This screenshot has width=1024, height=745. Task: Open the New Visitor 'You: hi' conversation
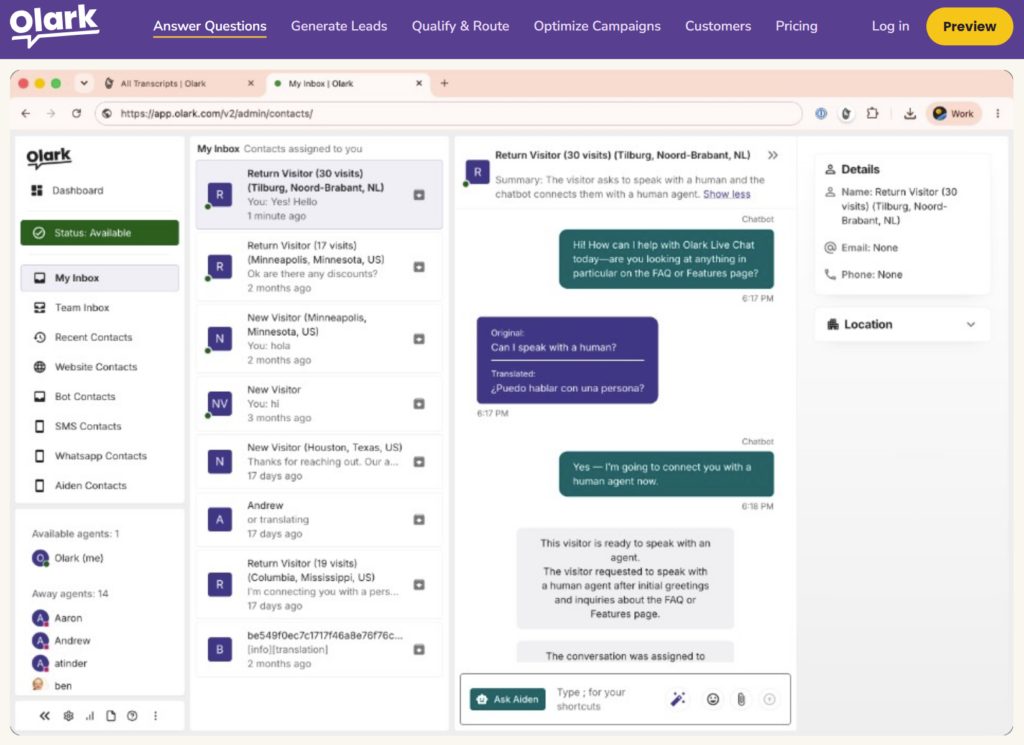[x=319, y=404]
